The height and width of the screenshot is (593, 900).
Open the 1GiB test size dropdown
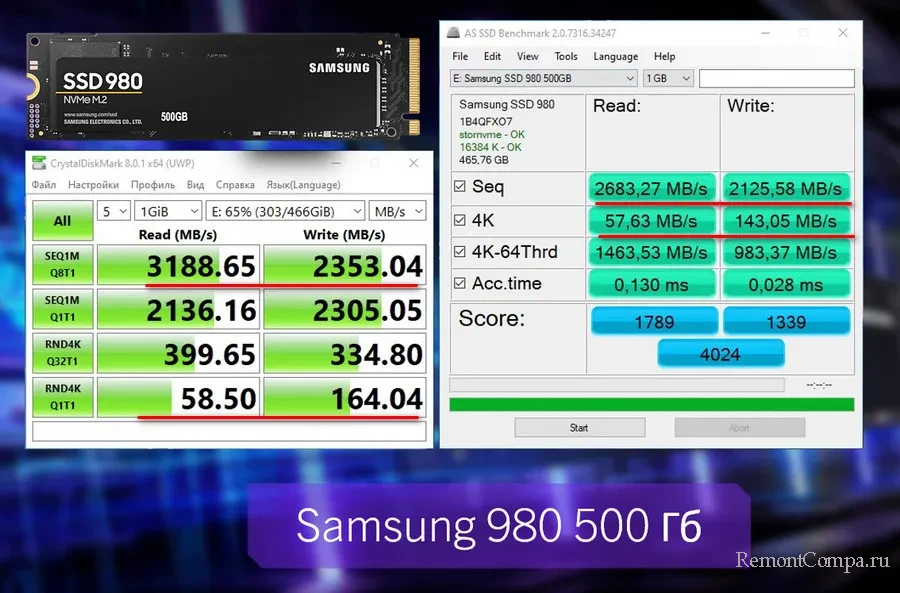168,211
